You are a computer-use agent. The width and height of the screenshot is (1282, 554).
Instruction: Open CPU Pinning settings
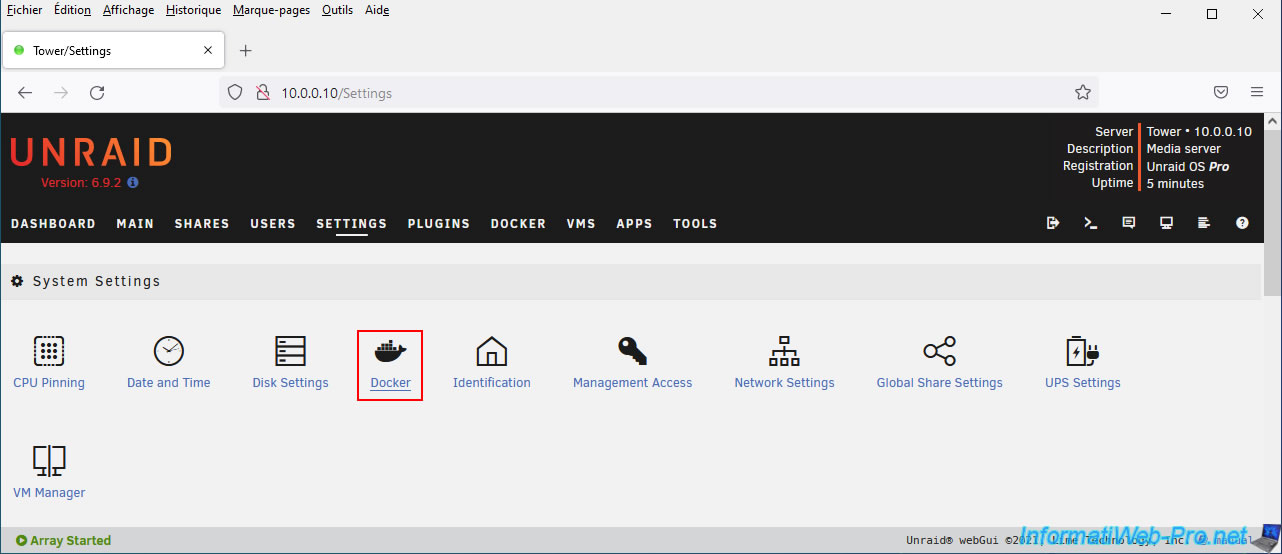point(49,352)
